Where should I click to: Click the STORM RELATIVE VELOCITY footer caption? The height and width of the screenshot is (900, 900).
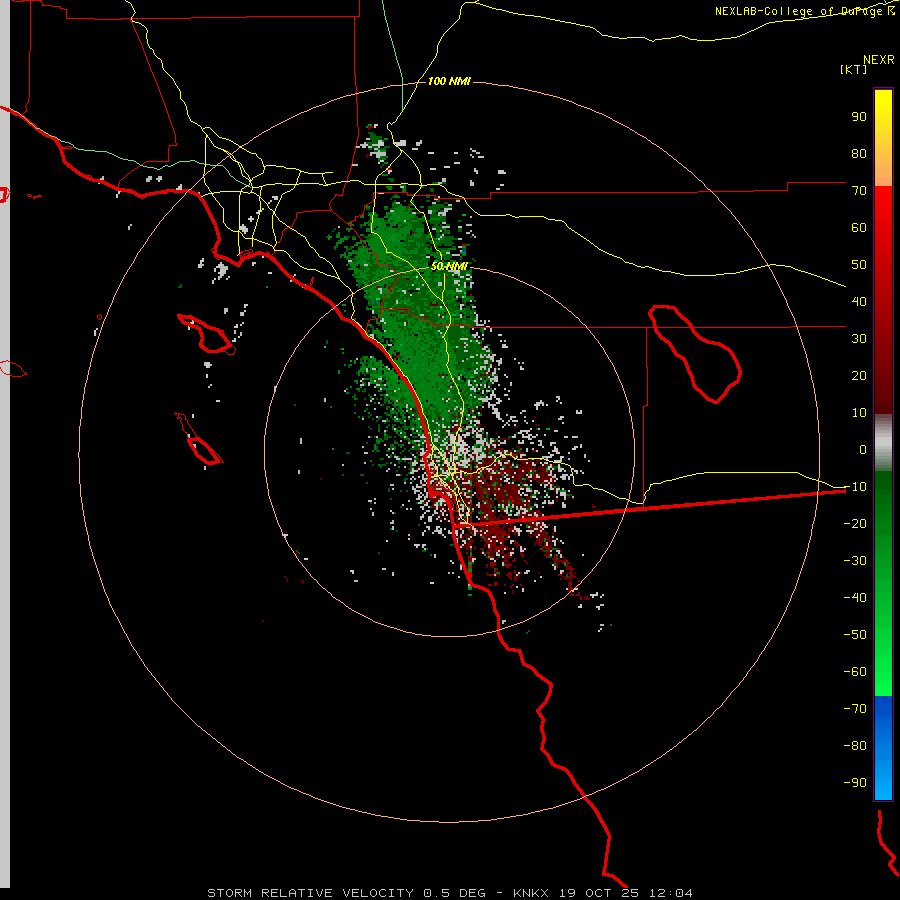click(x=449, y=893)
